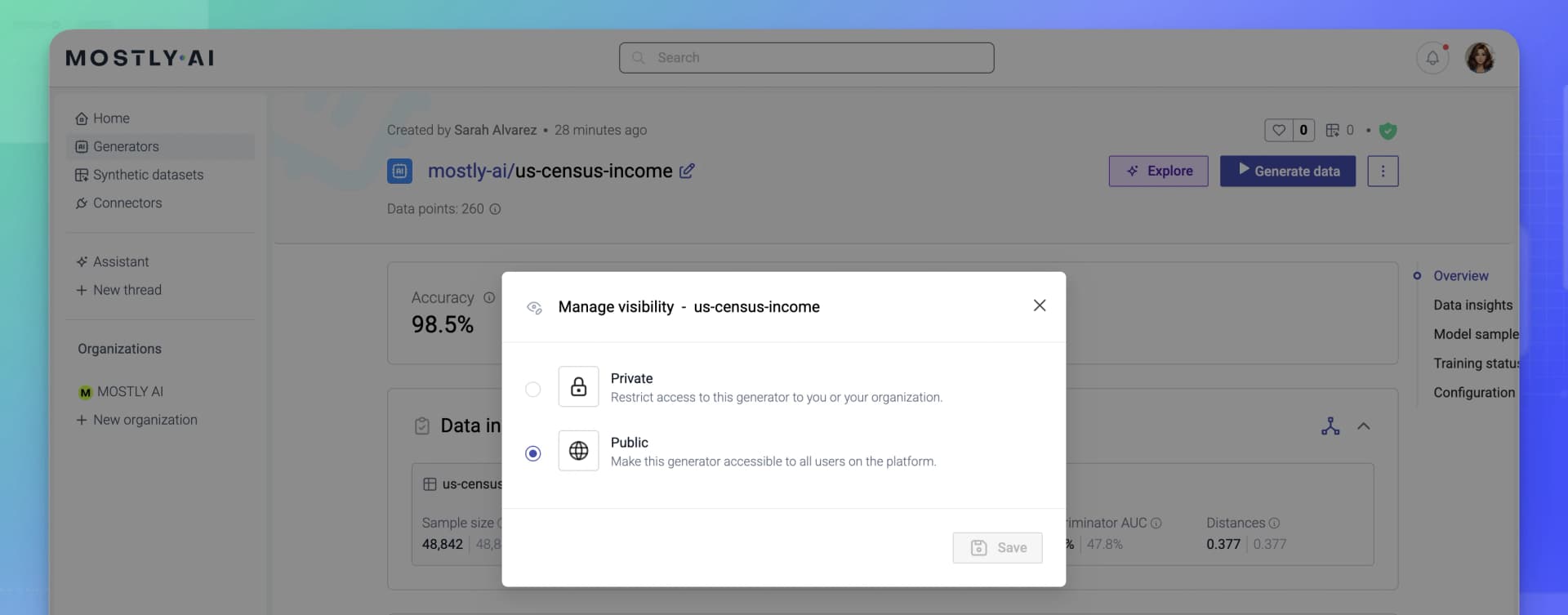Open the three-dot more options menu
The width and height of the screenshot is (1568, 615).
tap(1383, 172)
